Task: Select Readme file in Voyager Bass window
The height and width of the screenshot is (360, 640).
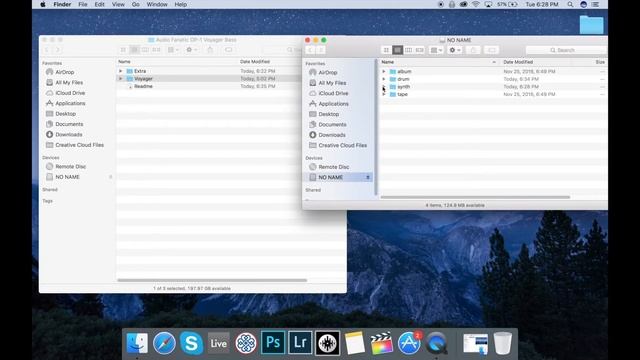Action: [x=143, y=87]
